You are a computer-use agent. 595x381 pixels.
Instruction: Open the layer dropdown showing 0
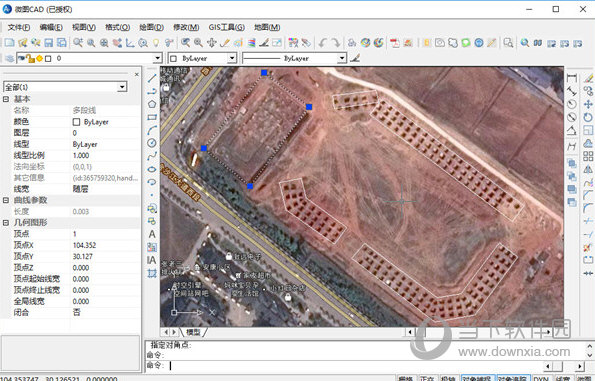(x=157, y=58)
